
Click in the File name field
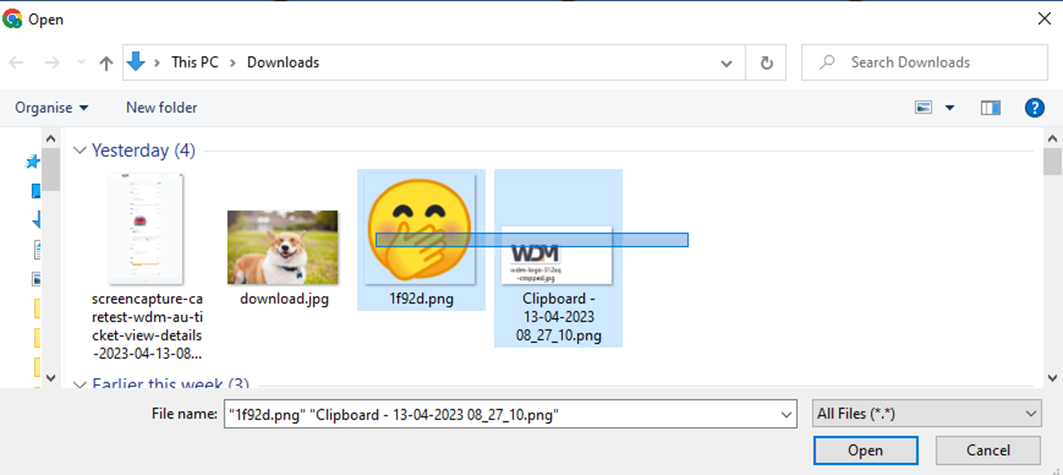(500, 413)
